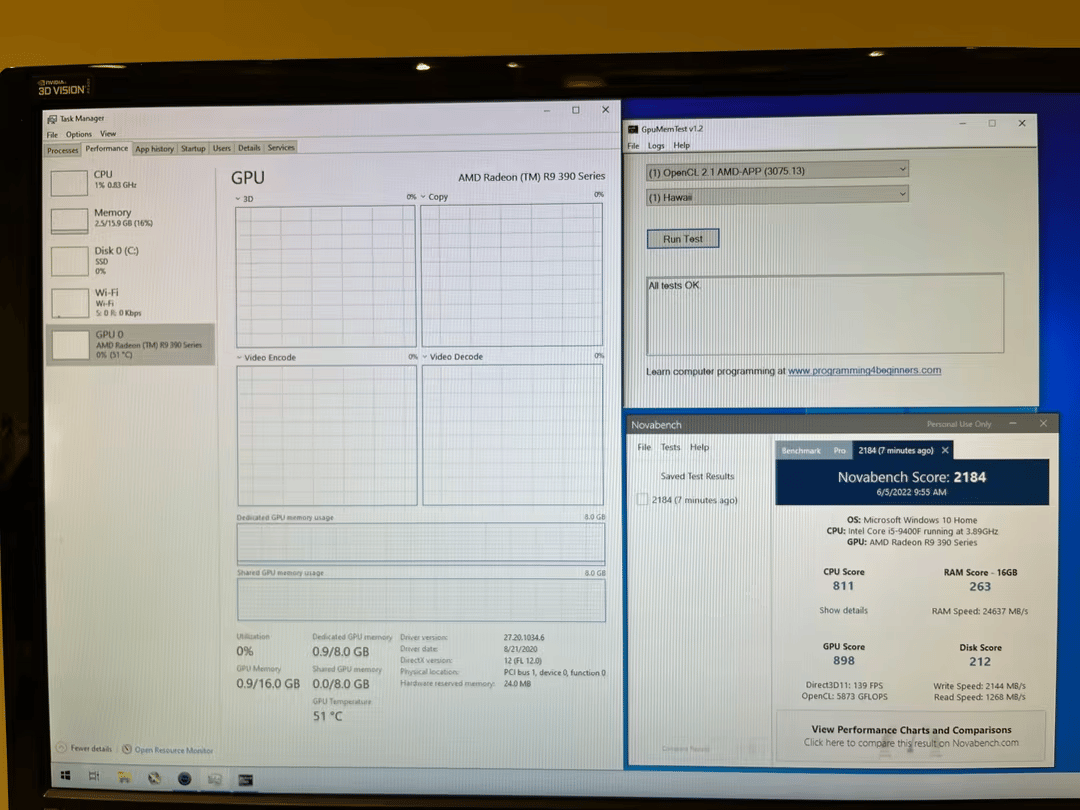This screenshot has height=810, width=1080.
Task: Switch to the Processes tab
Action: click(x=63, y=150)
